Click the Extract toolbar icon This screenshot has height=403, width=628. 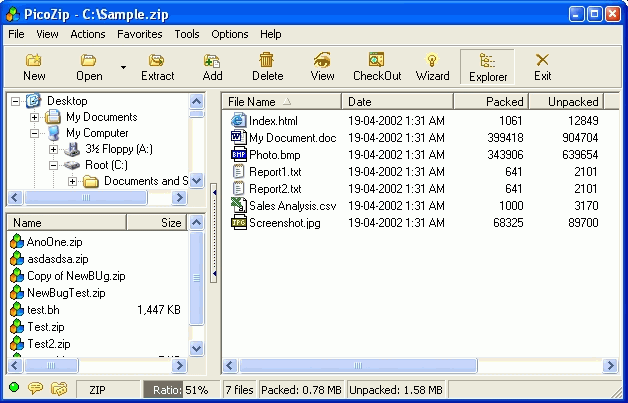(x=157, y=60)
